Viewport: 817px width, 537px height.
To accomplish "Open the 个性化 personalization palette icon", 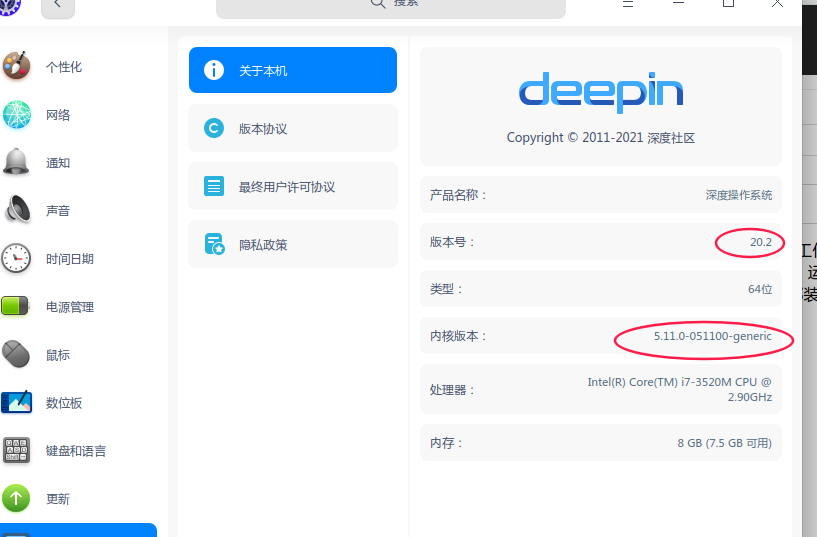I will [16, 66].
